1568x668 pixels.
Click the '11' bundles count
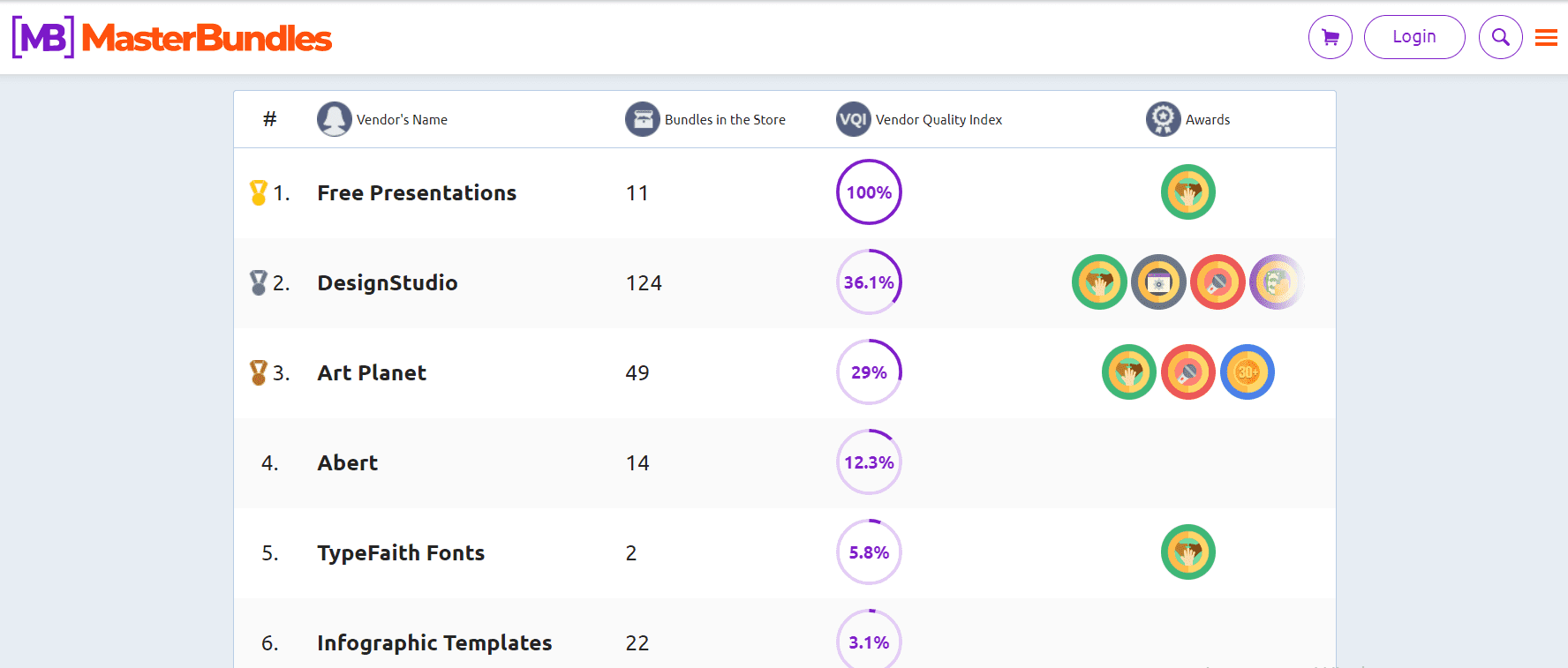click(637, 192)
